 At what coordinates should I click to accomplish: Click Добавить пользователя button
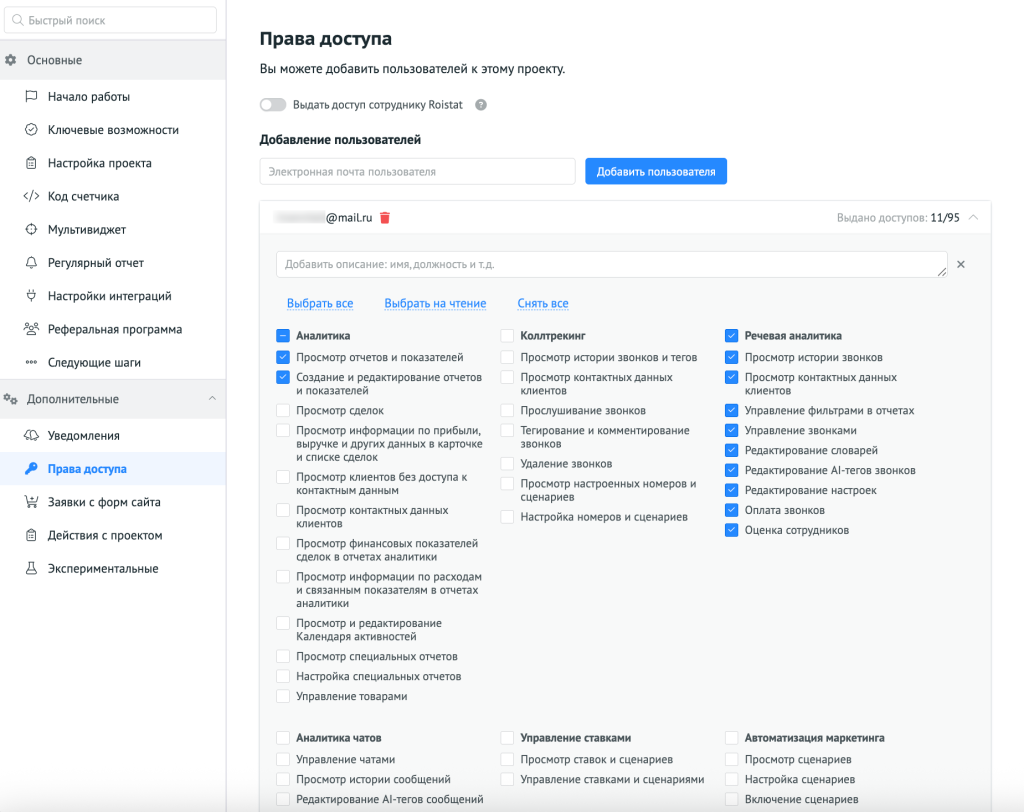tap(656, 171)
